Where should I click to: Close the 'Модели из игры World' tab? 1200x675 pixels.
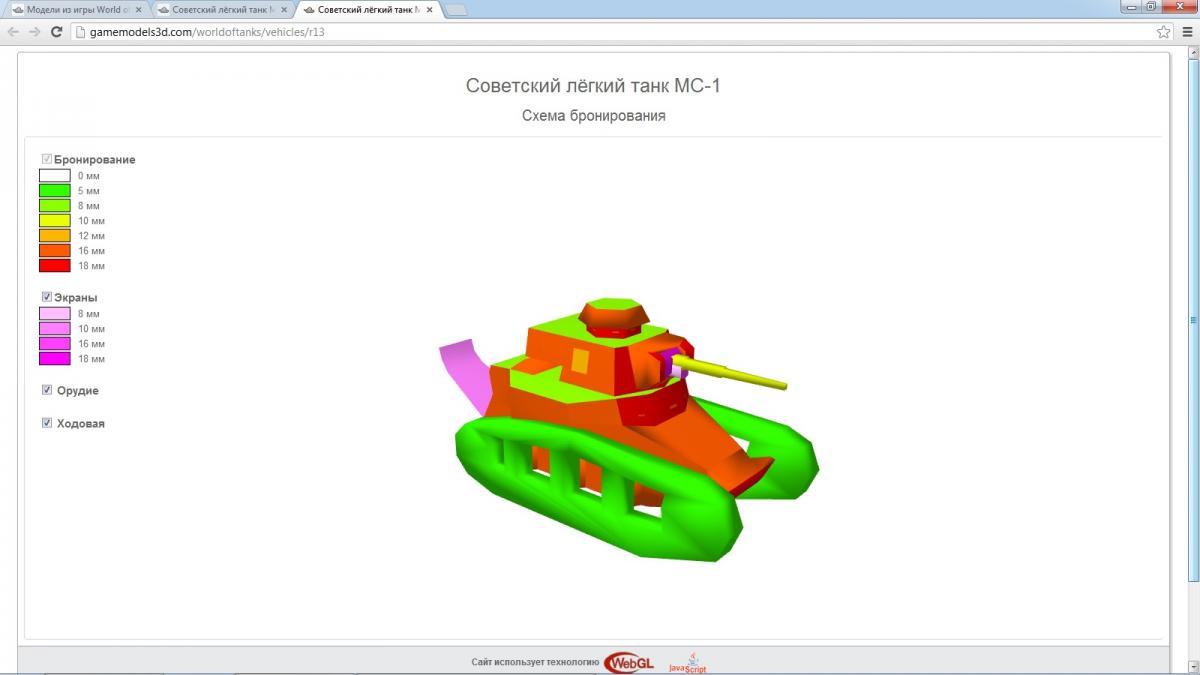(x=137, y=9)
